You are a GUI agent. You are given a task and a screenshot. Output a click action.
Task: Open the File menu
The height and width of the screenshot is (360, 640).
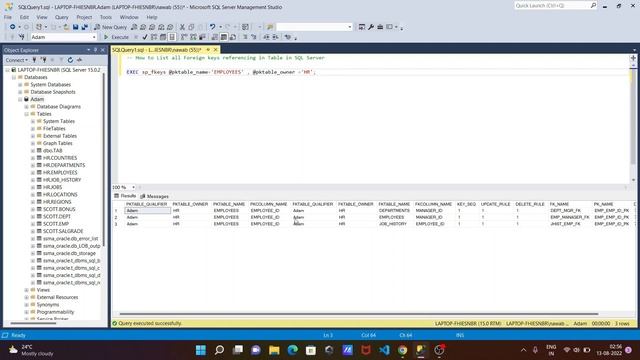click(8, 17)
